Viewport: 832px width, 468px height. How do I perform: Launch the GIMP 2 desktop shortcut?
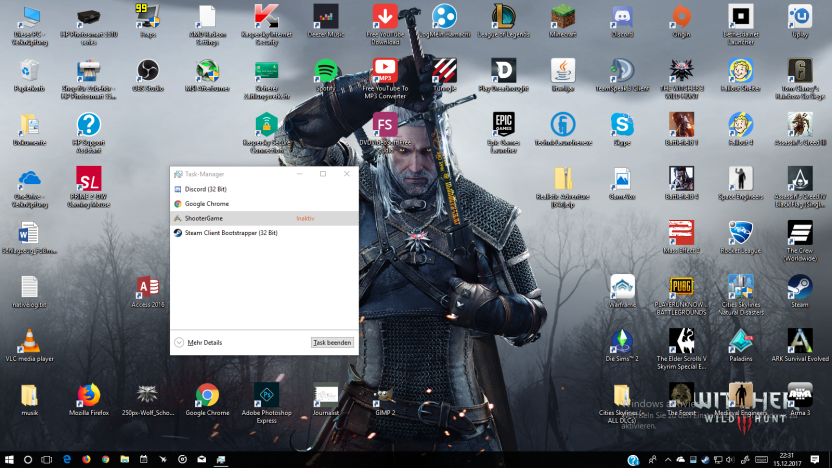(x=385, y=395)
